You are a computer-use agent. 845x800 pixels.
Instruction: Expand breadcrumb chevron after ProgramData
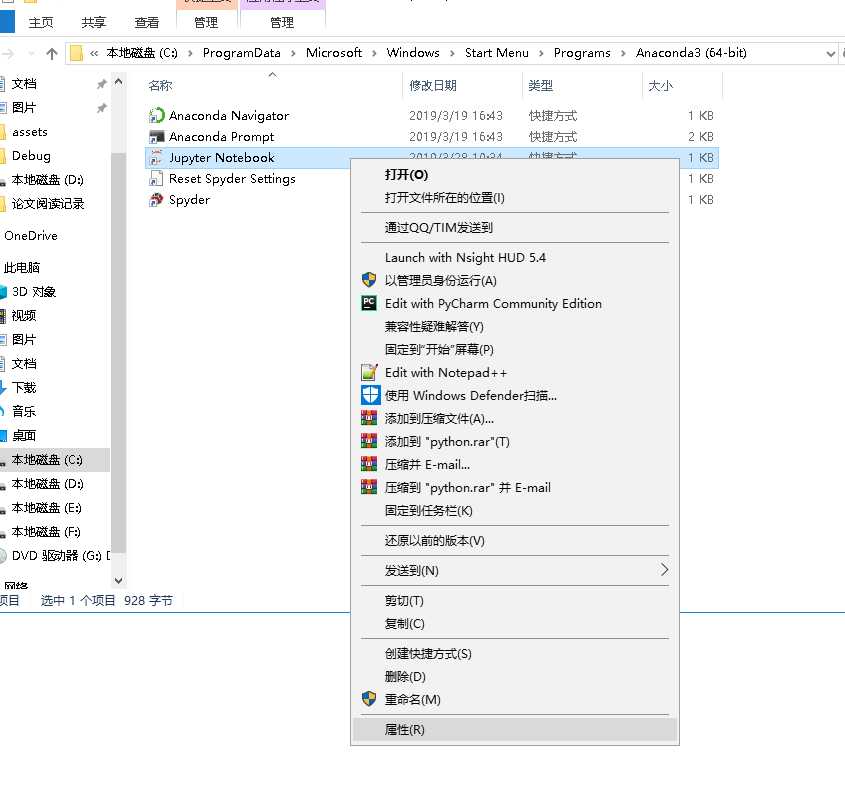click(293, 53)
